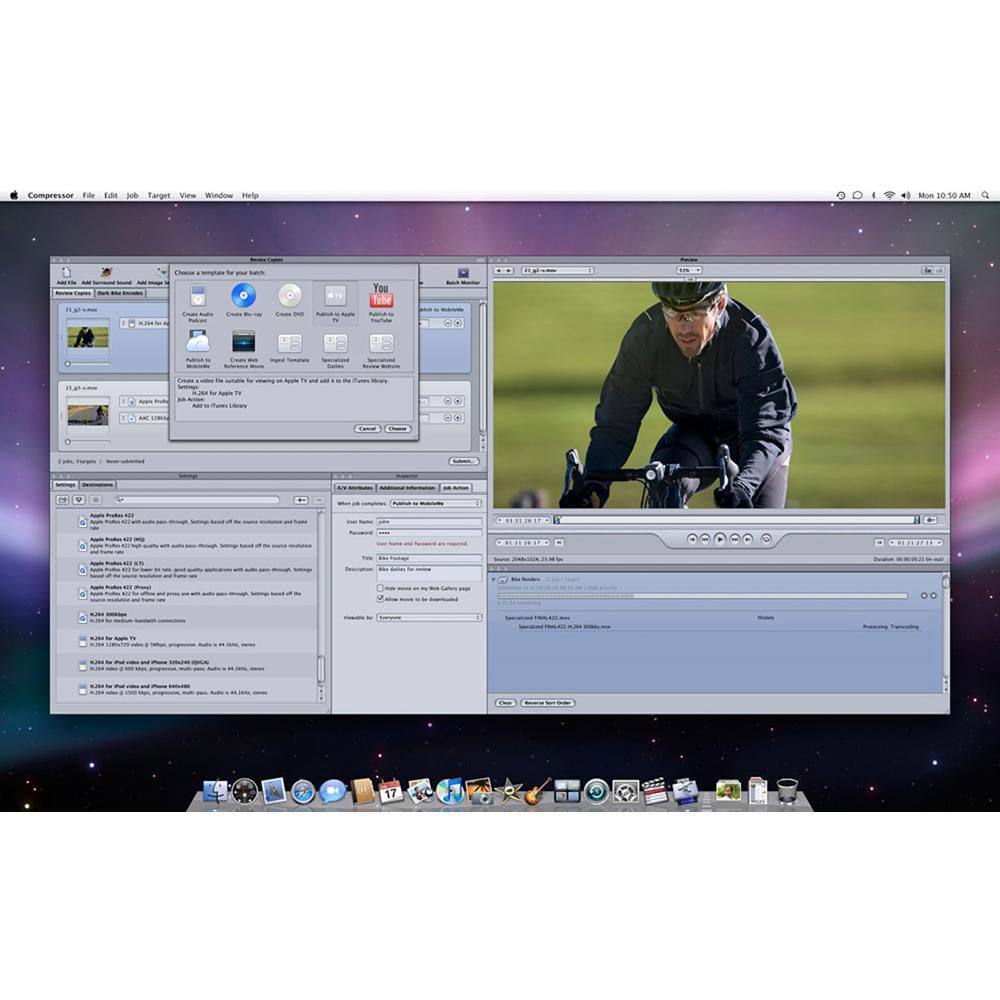Viewport: 1000px width, 1000px height.
Task: Enable Hide movie on my Web Gallery page
Action: (x=380, y=589)
